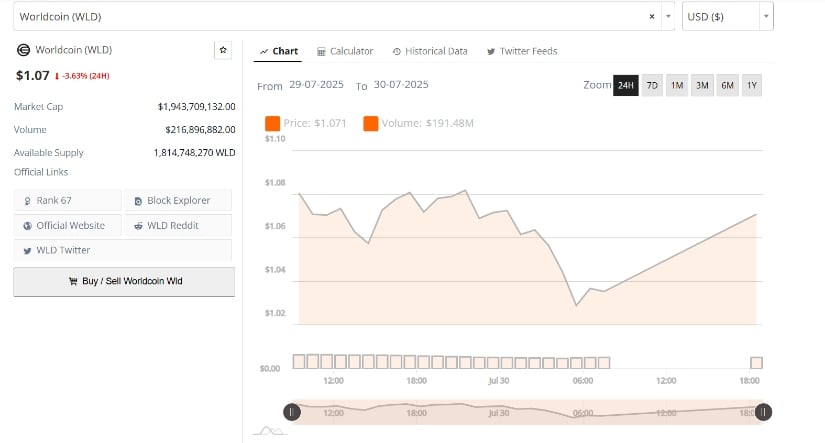The image size is (825, 443).
Task: Click the Market Cap label
Action: pos(38,106)
